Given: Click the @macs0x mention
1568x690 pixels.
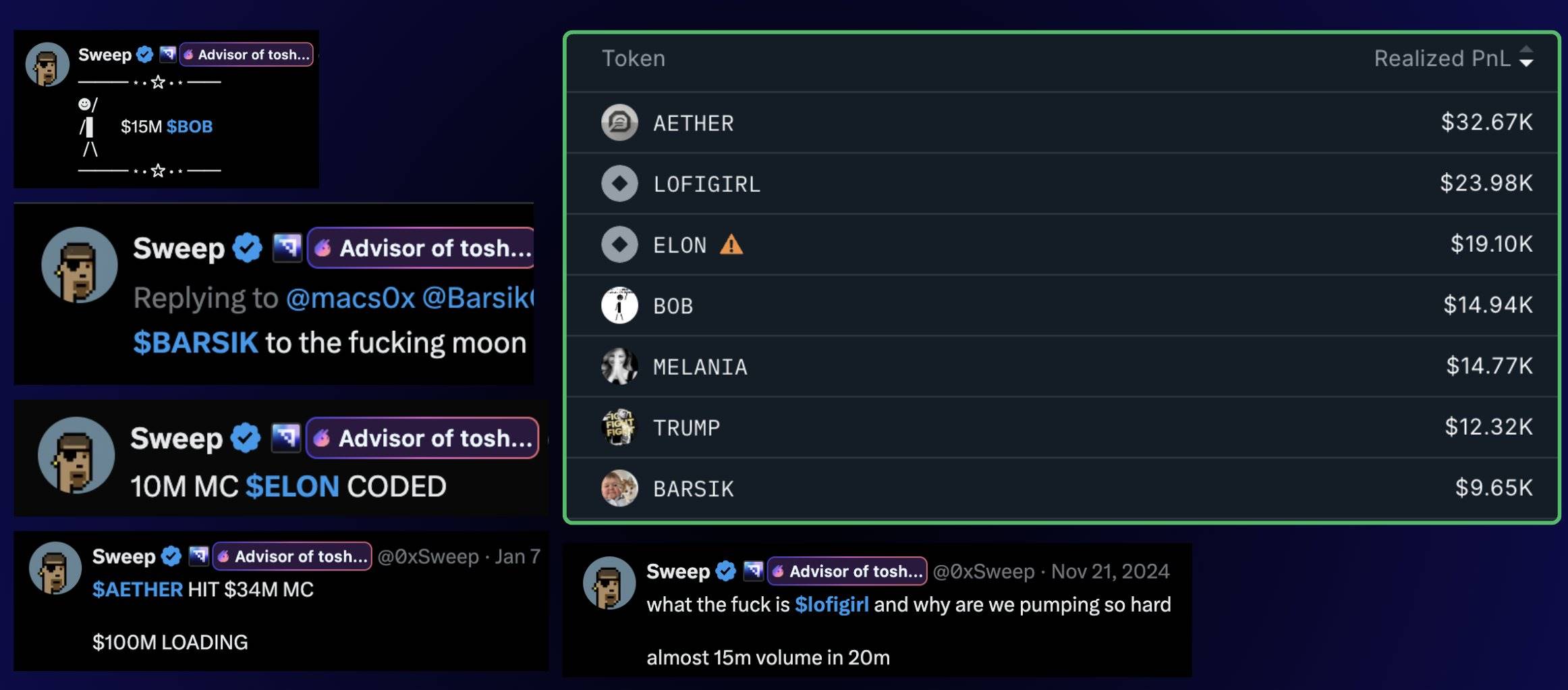Looking at the screenshot, I should [x=350, y=298].
